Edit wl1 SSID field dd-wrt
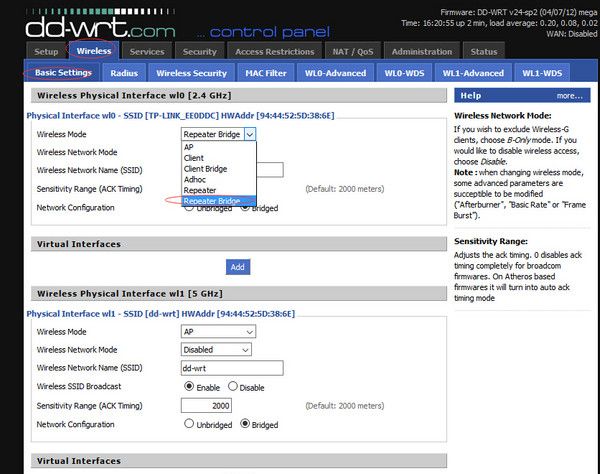 (x=232, y=368)
